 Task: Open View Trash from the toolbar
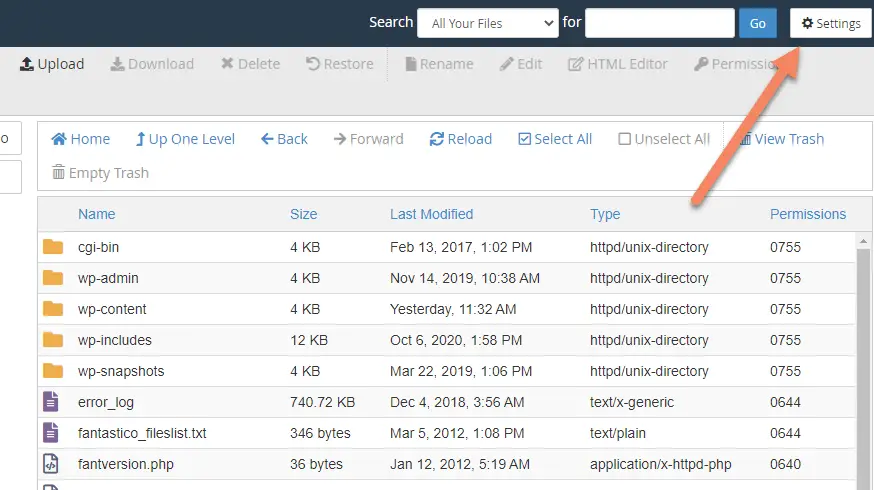click(781, 139)
